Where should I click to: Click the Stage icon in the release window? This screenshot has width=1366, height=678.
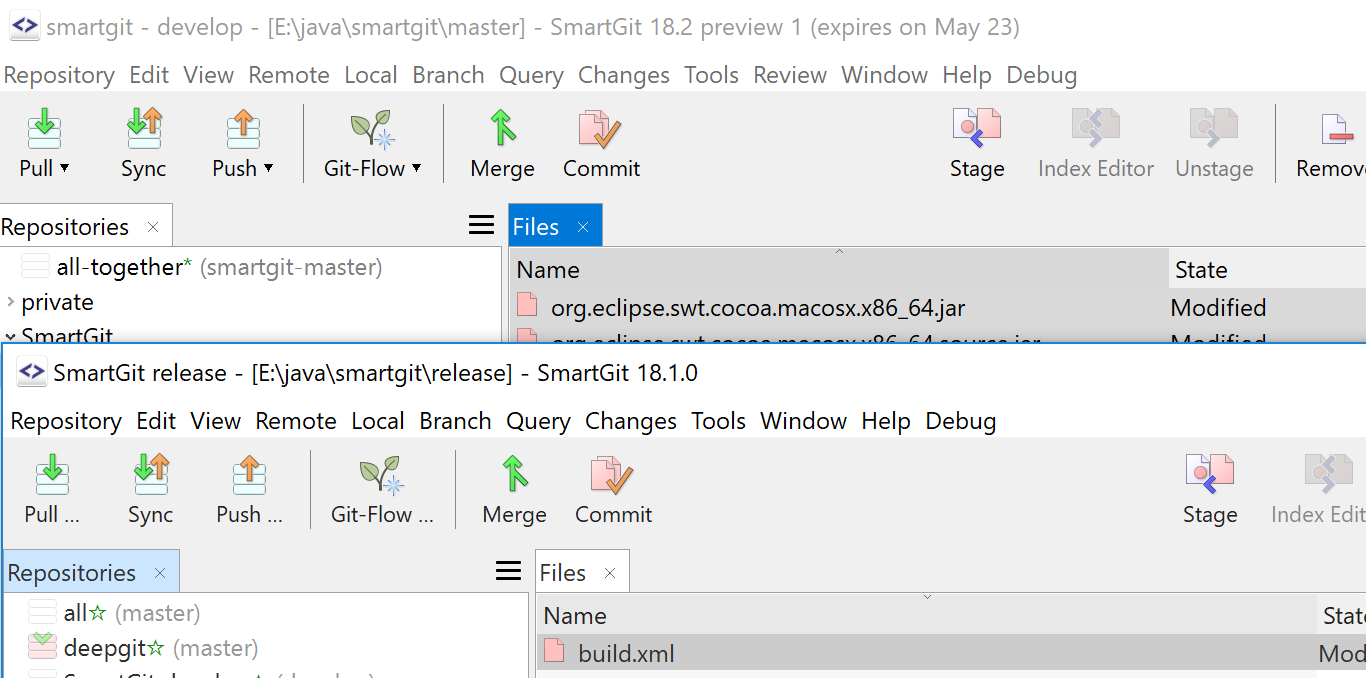click(1210, 474)
